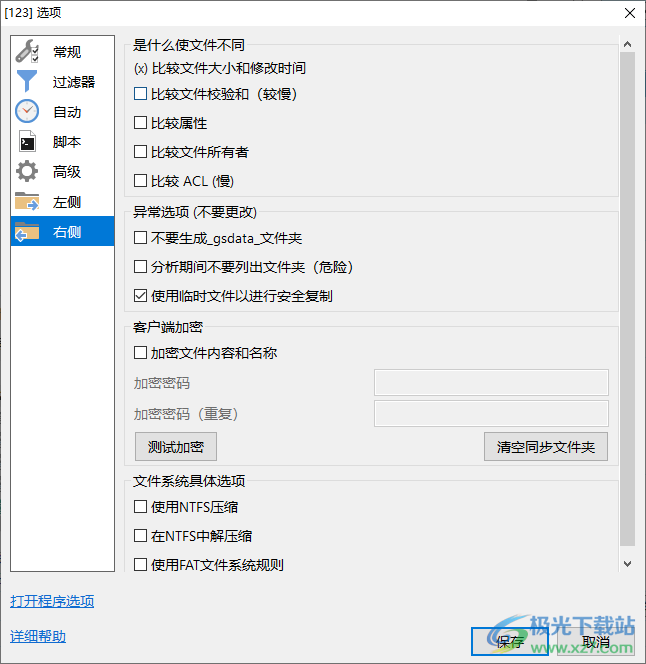The width and height of the screenshot is (646, 664).
Task: Enable 比较文件校验和（较慢）checkbox
Action: [140, 94]
